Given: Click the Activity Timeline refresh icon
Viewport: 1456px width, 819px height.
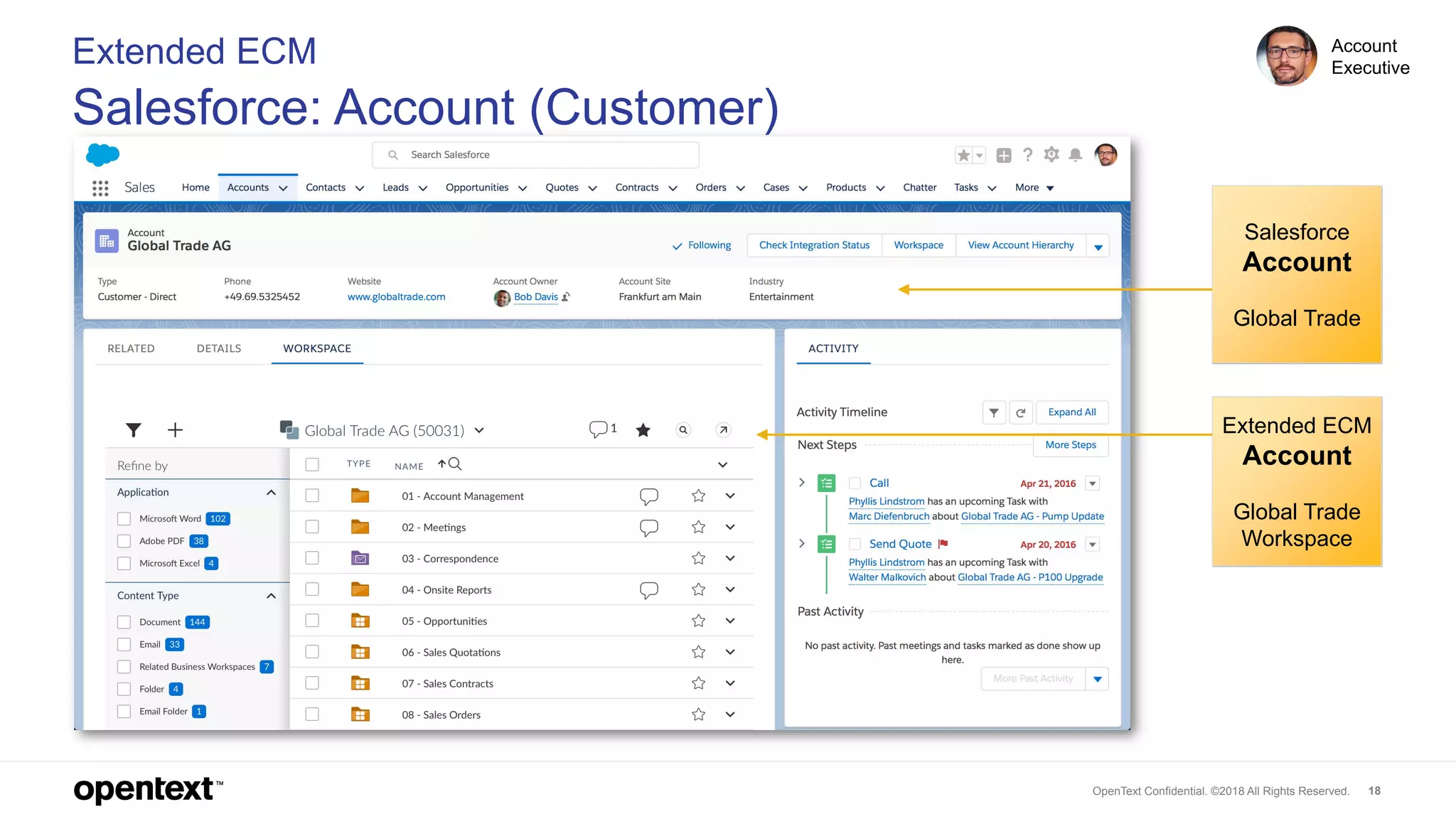Looking at the screenshot, I should [x=1020, y=412].
